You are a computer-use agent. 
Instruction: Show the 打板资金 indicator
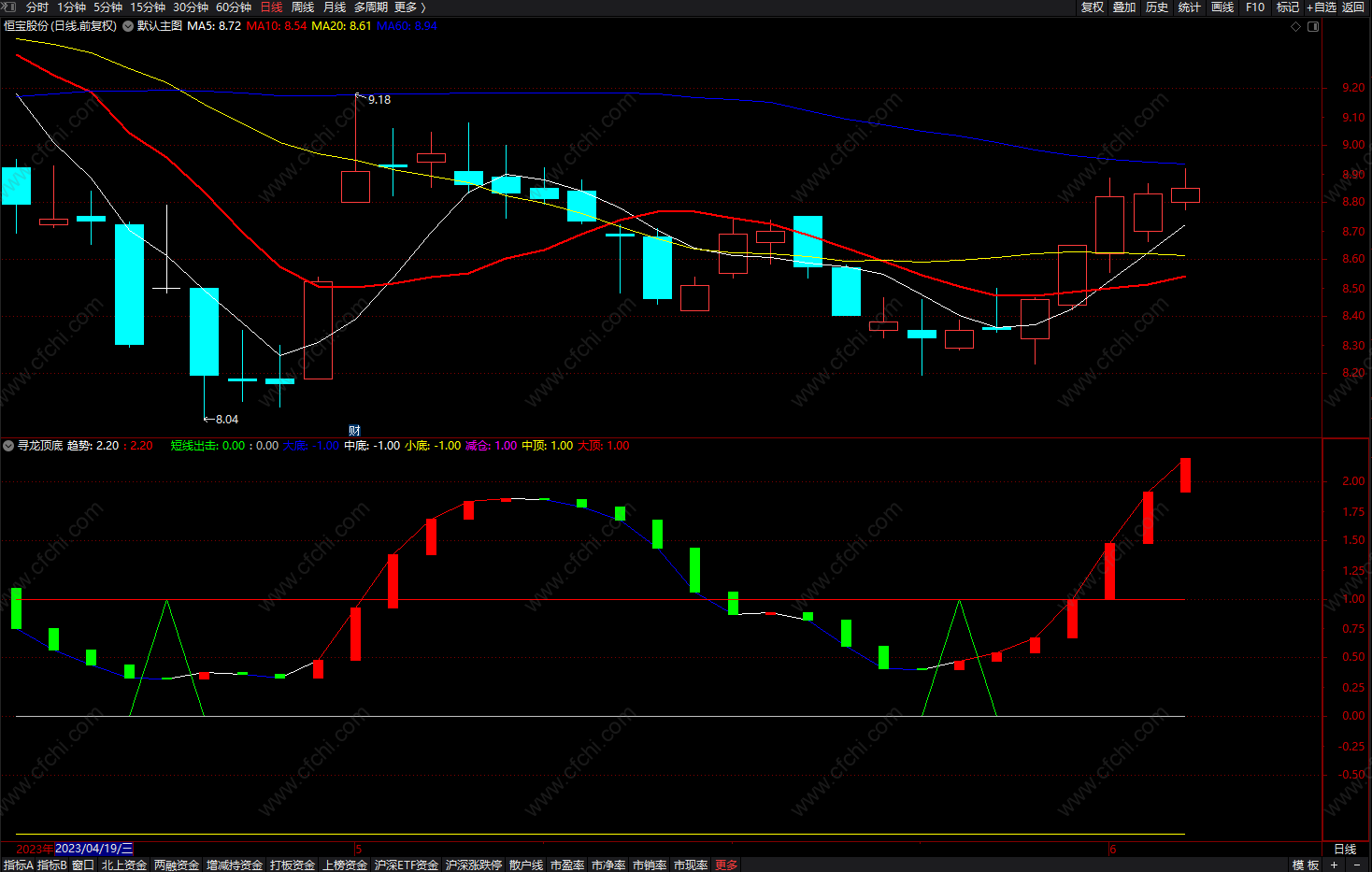[293, 865]
